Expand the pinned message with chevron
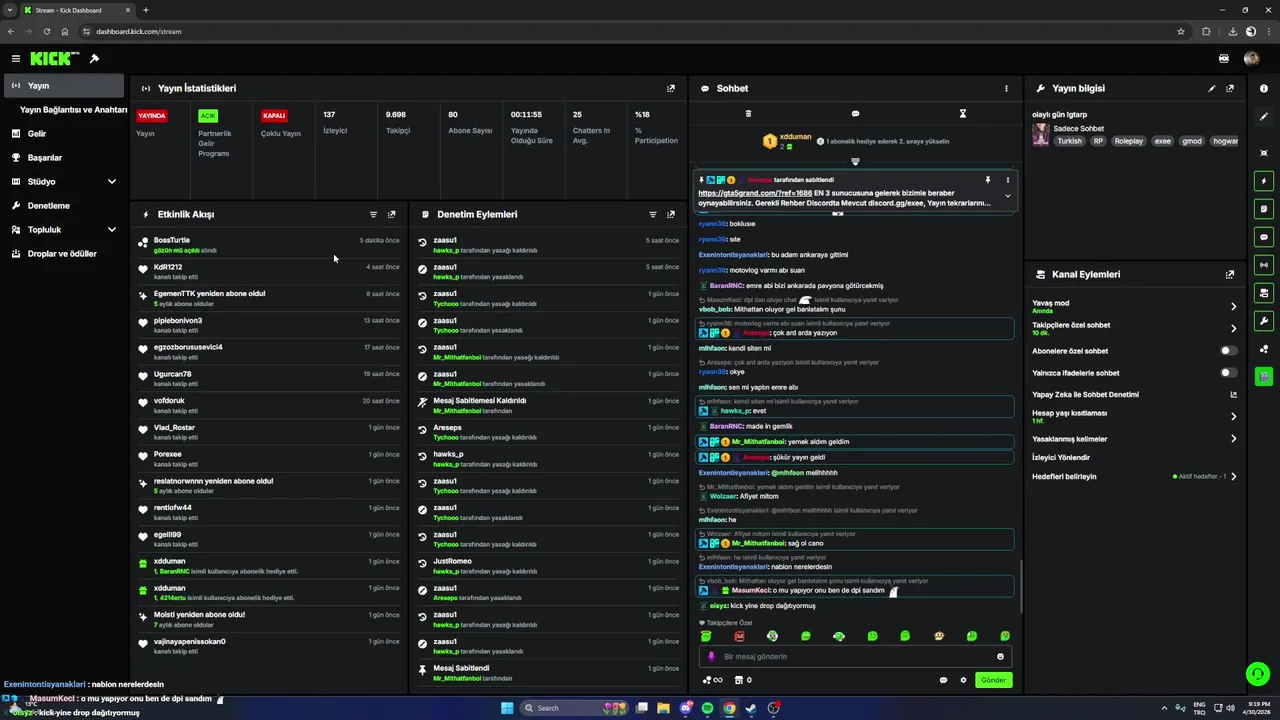 (1007, 196)
